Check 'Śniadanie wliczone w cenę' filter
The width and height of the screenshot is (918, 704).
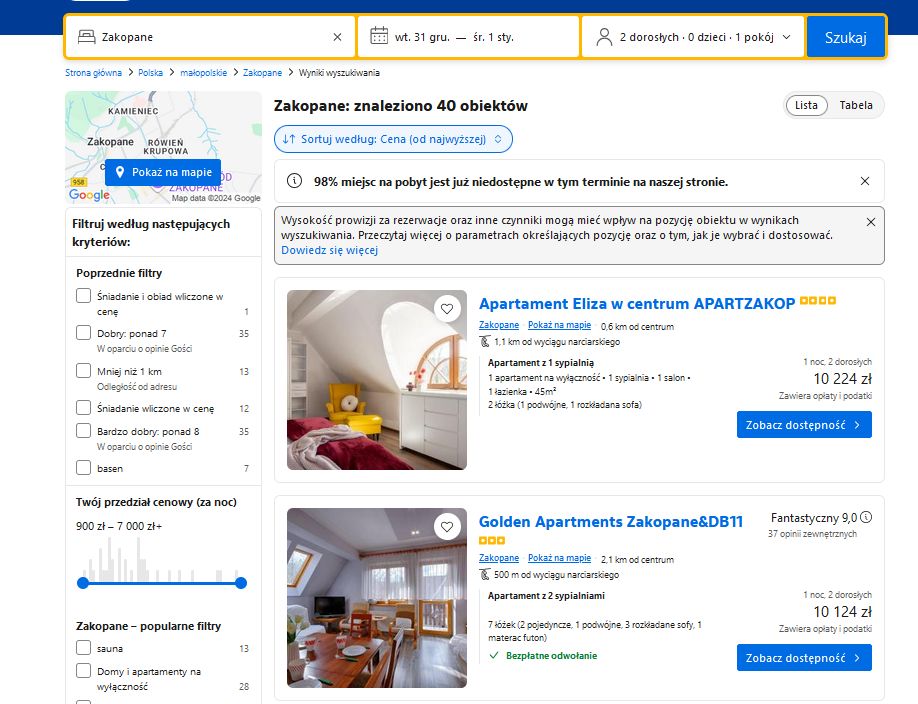[84, 408]
